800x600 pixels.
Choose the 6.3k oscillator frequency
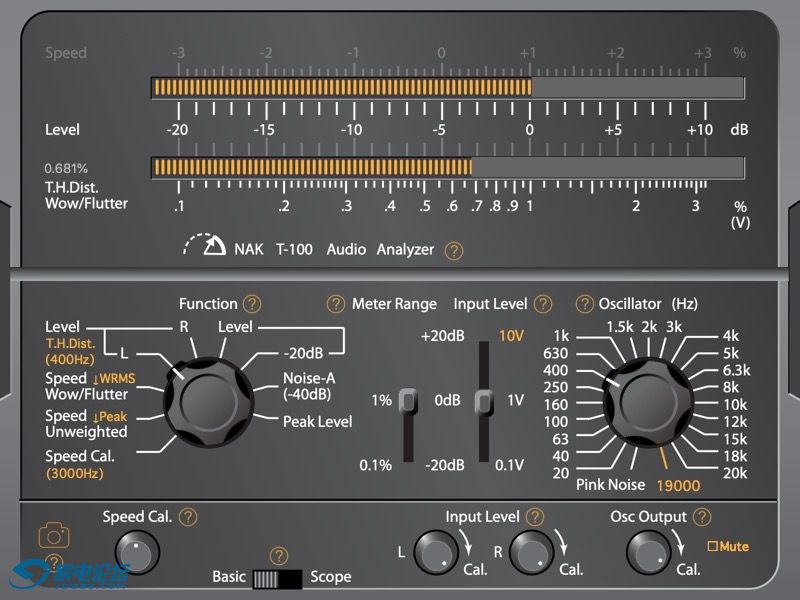(736, 370)
